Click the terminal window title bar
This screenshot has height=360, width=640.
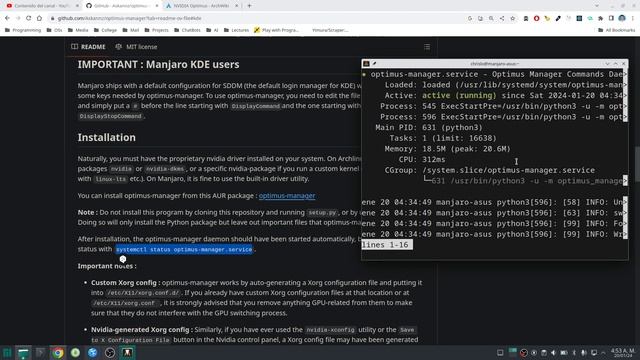(x=494, y=64)
